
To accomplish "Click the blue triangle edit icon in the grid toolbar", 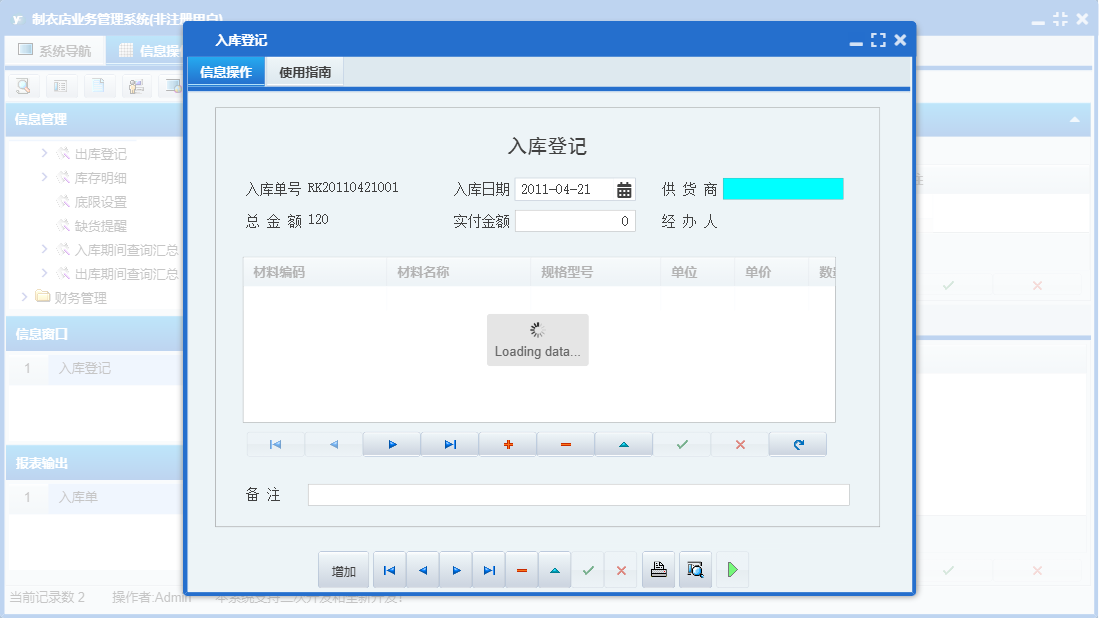I will 623,444.
